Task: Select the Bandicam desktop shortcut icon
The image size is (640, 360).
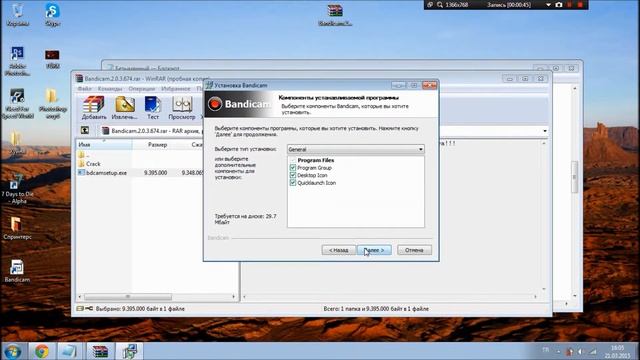Action: 17,271
